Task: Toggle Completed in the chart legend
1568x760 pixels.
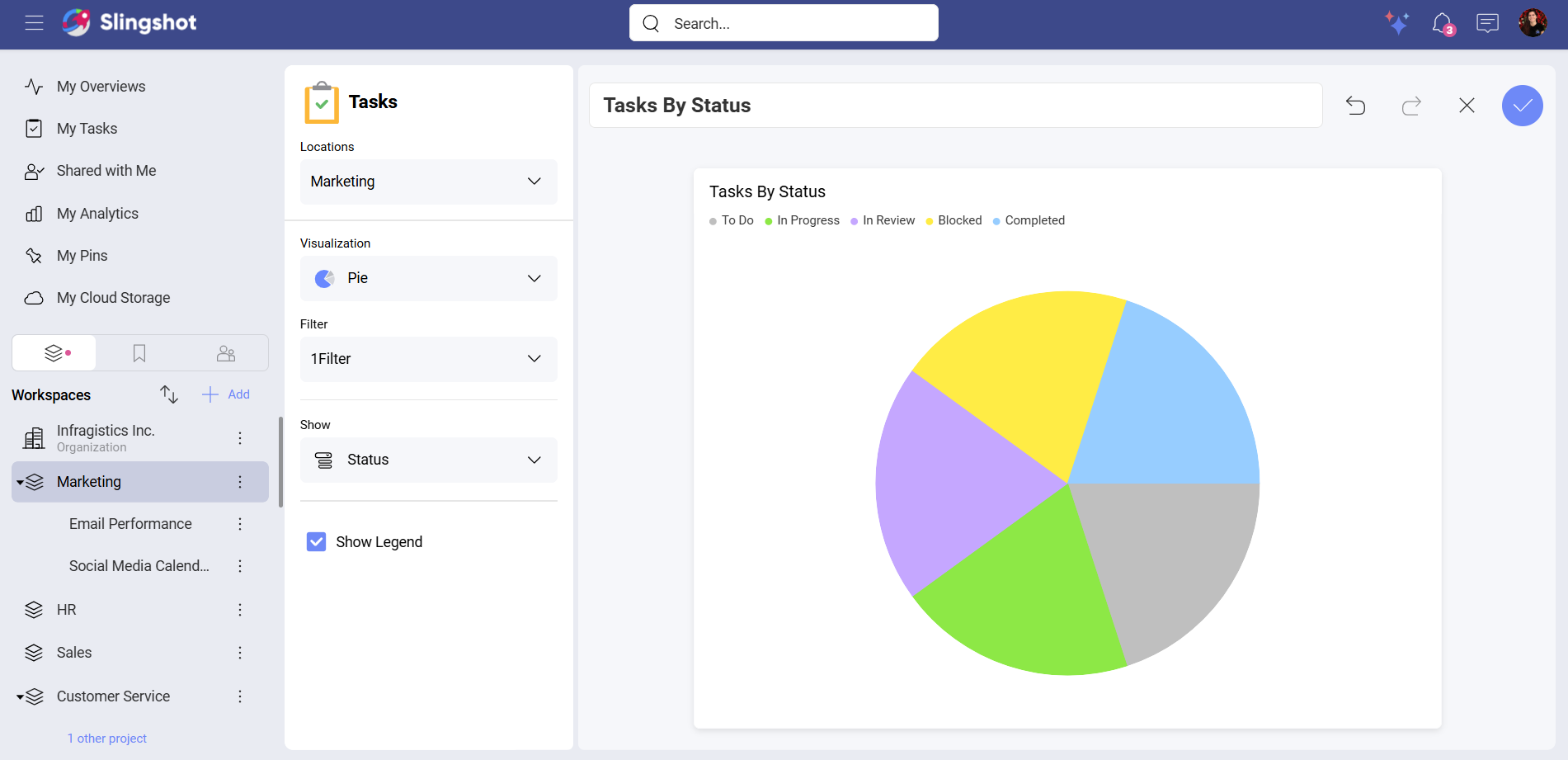Action: tap(1028, 220)
